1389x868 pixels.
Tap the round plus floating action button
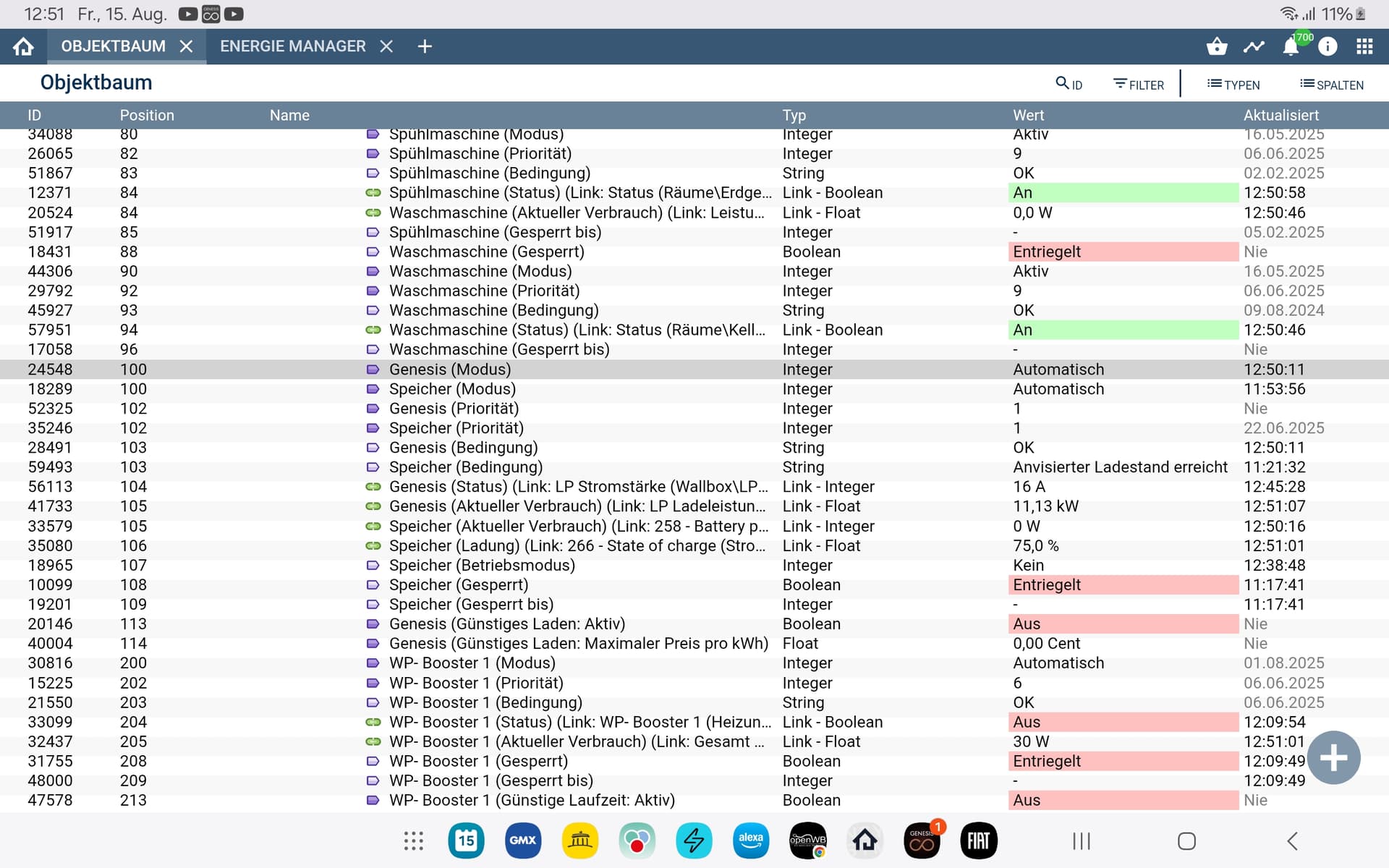point(1333,757)
